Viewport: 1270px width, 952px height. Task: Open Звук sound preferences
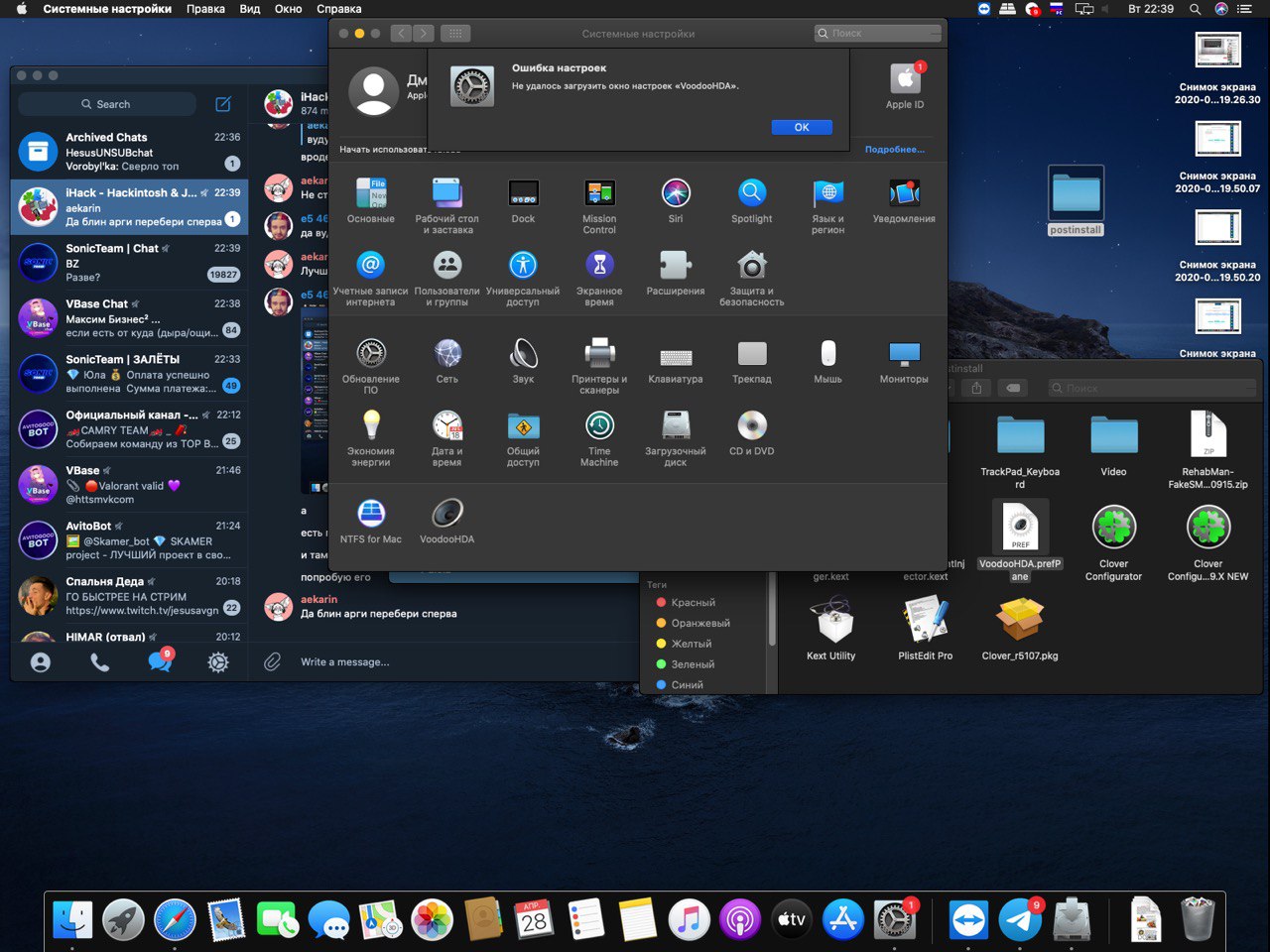click(523, 360)
